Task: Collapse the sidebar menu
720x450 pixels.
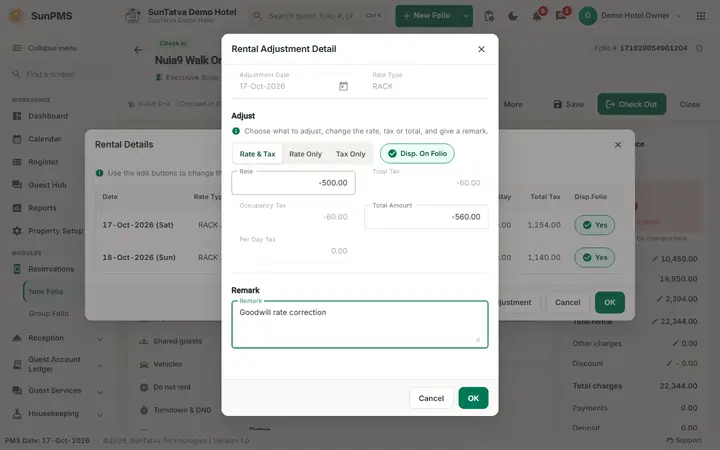Action: pos(45,48)
